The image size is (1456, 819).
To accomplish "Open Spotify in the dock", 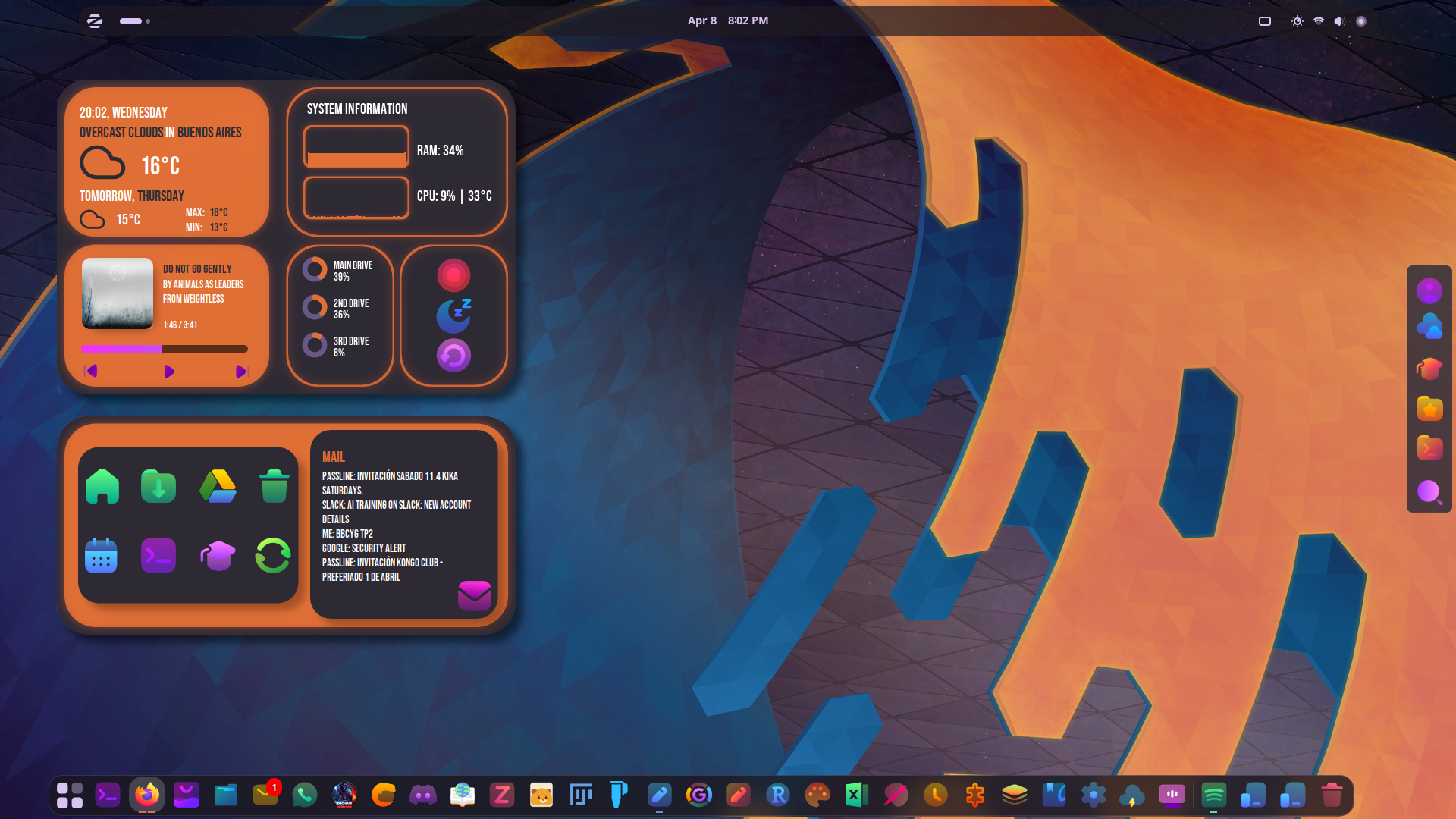I will pyautogui.click(x=1214, y=795).
